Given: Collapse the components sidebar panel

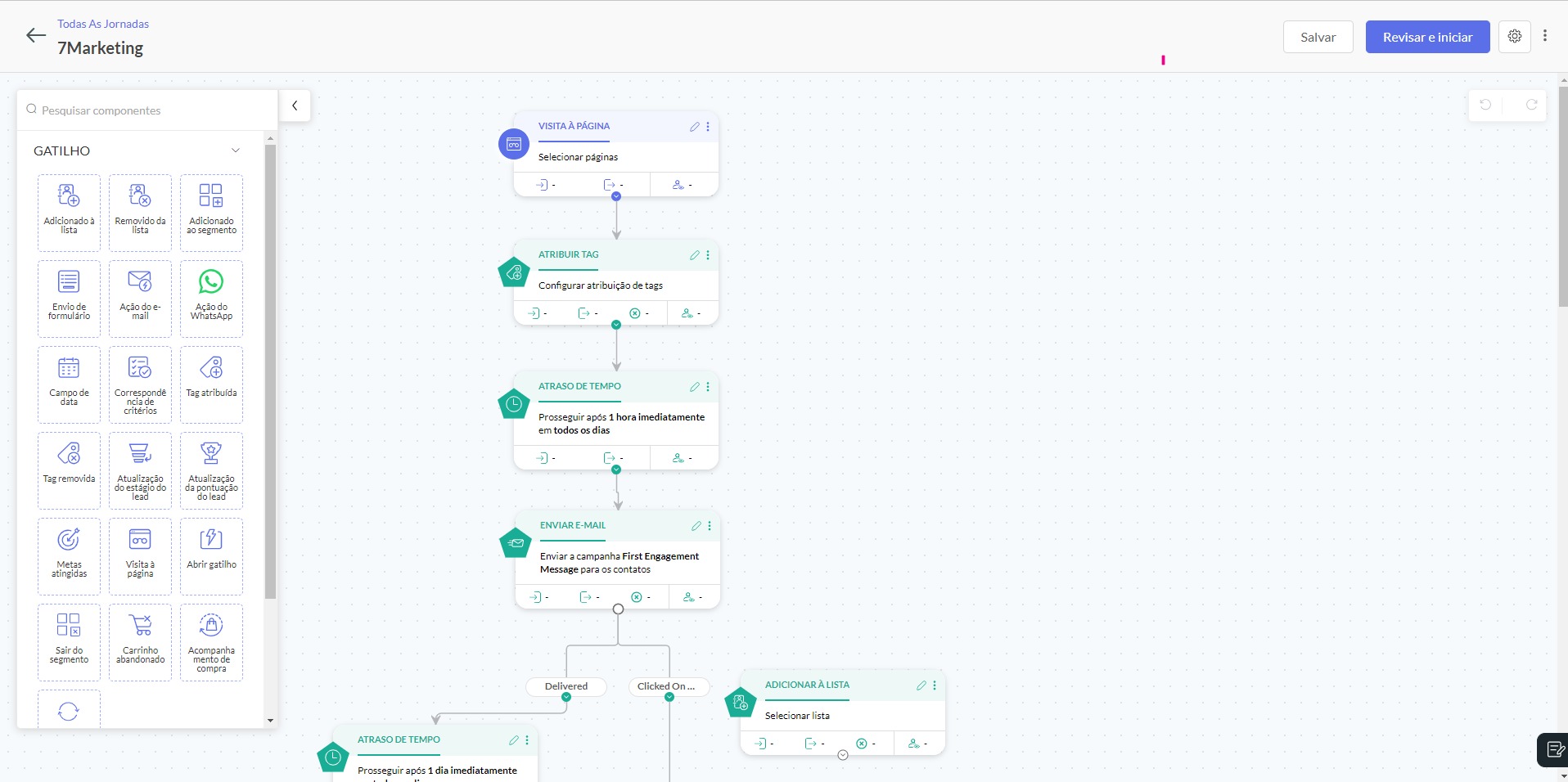Looking at the screenshot, I should point(295,106).
